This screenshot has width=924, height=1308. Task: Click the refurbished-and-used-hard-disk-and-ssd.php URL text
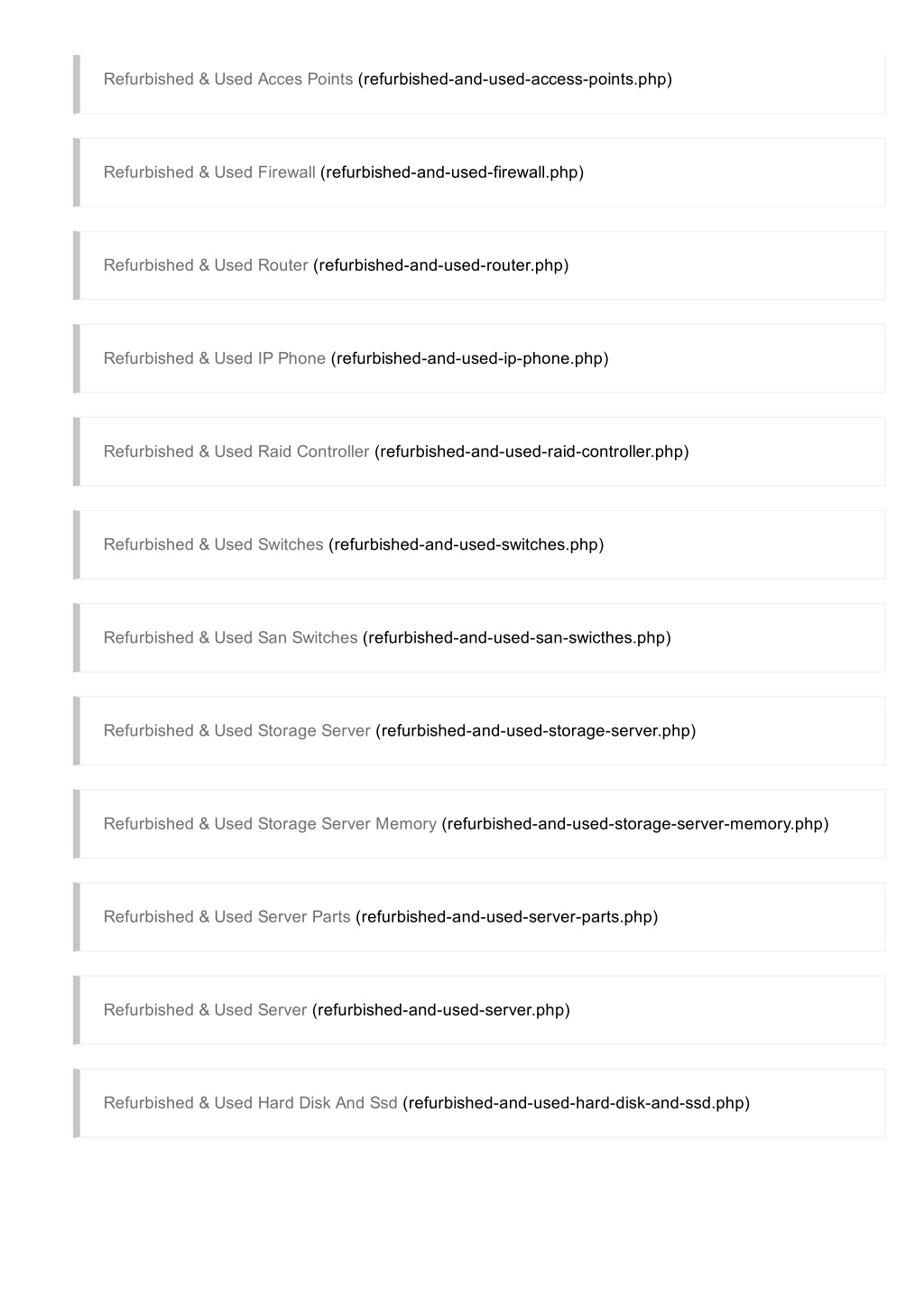pos(577,1102)
